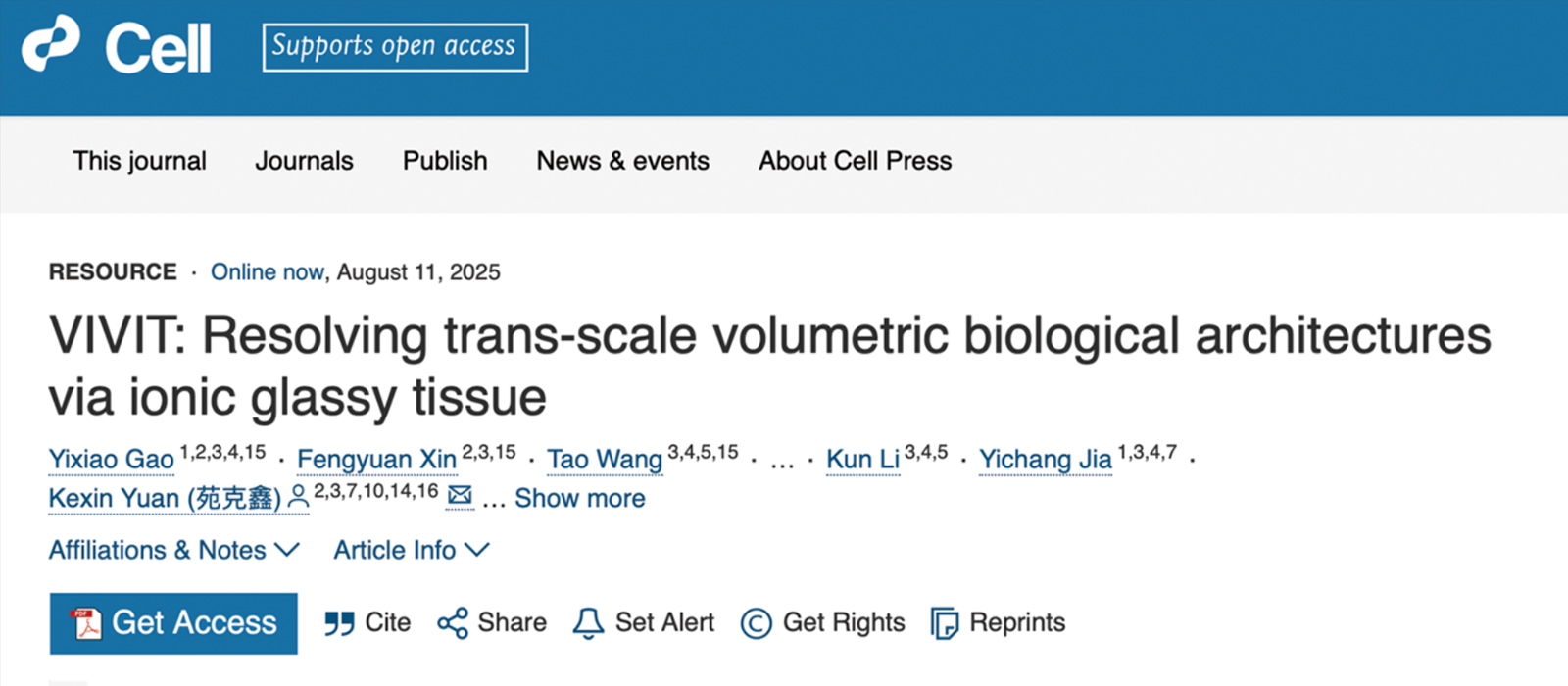
Task: Open the This journal menu
Action: tap(139, 161)
